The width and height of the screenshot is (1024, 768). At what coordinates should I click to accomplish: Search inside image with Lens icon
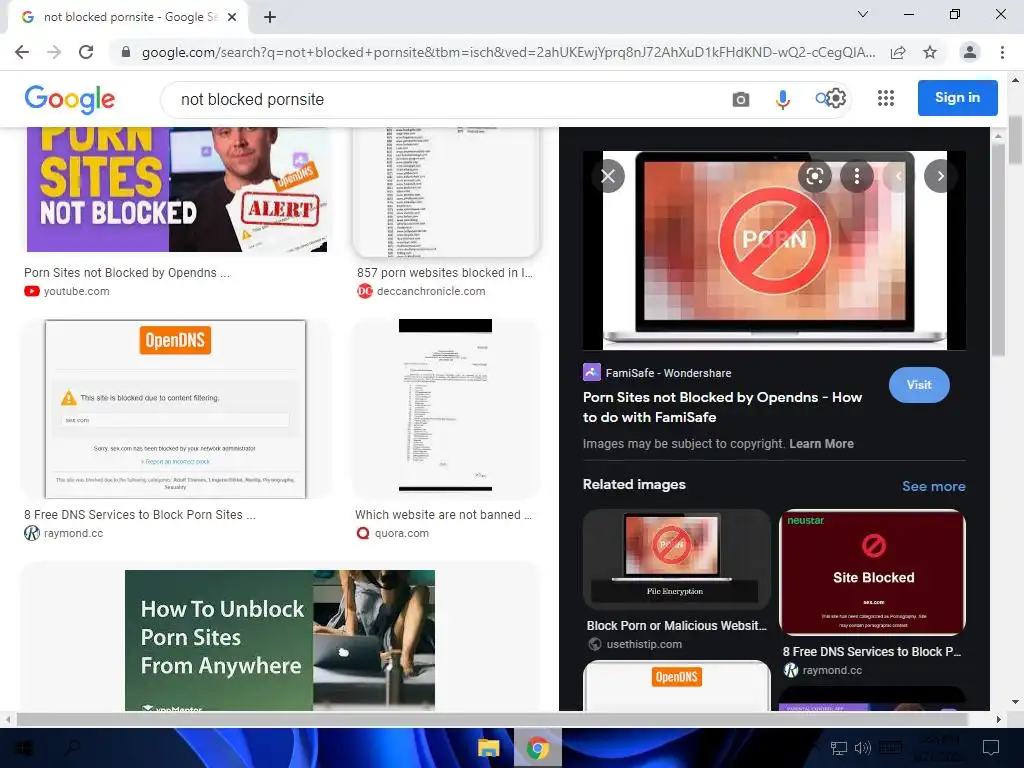[815, 176]
